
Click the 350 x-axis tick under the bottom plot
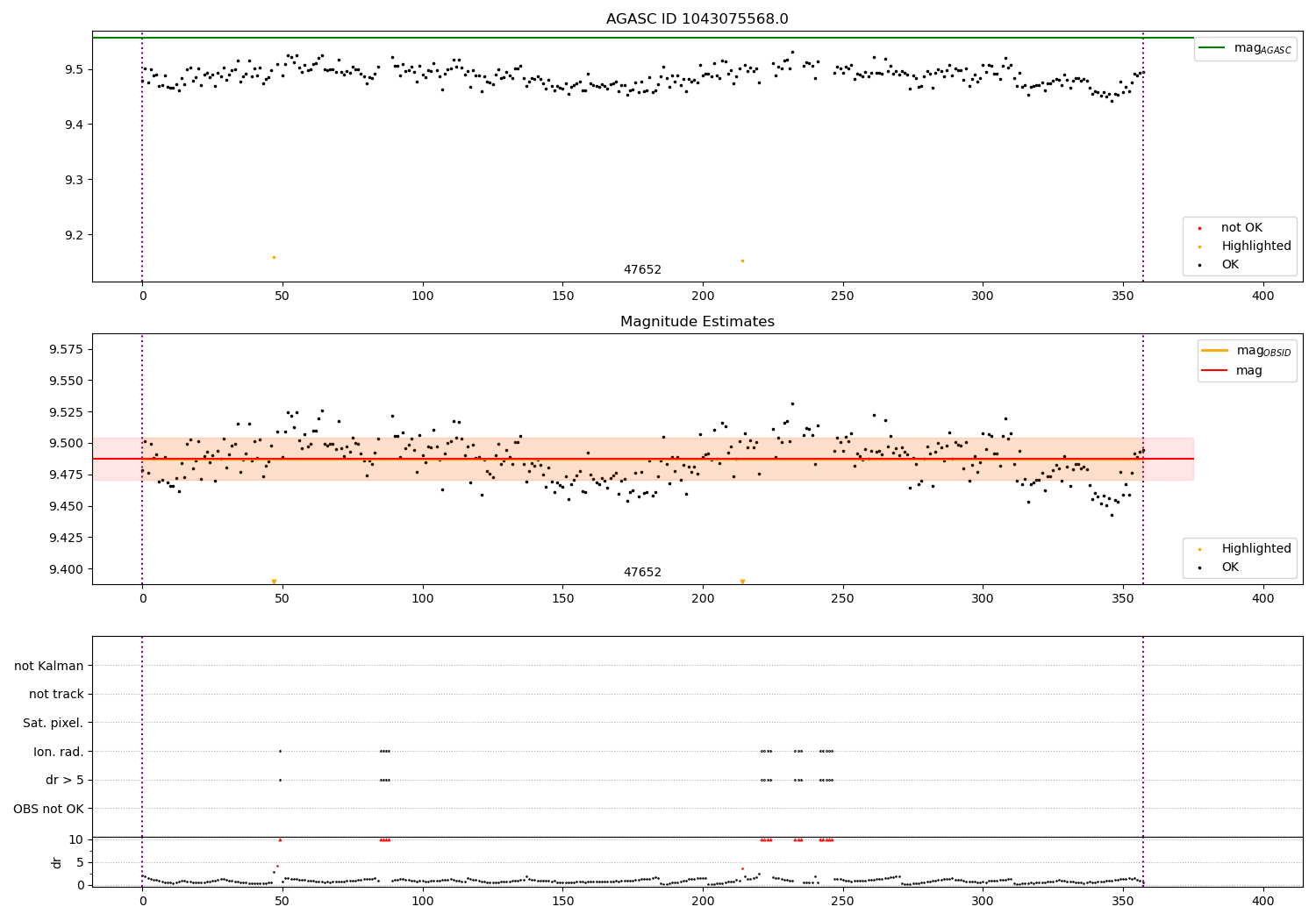pos(1123,902)
